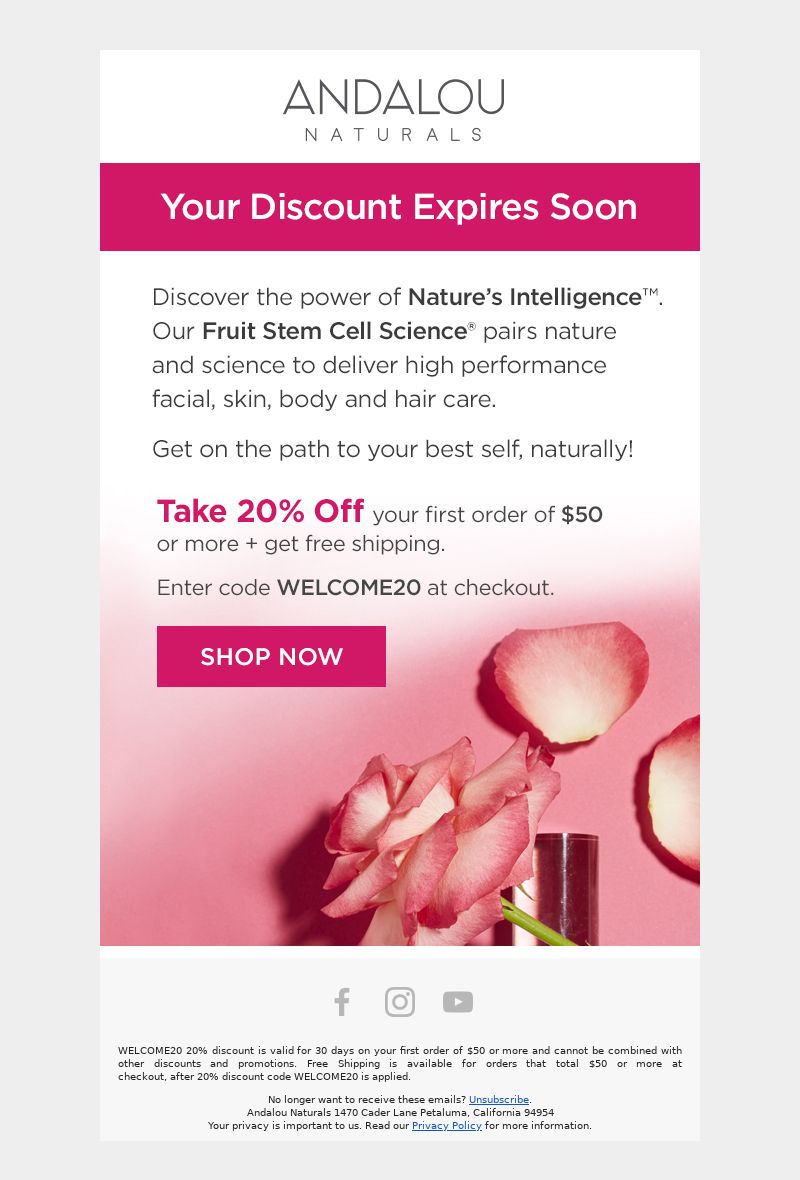
Task: Open the Privacy Policy link
Action: tap(446, 1126)
